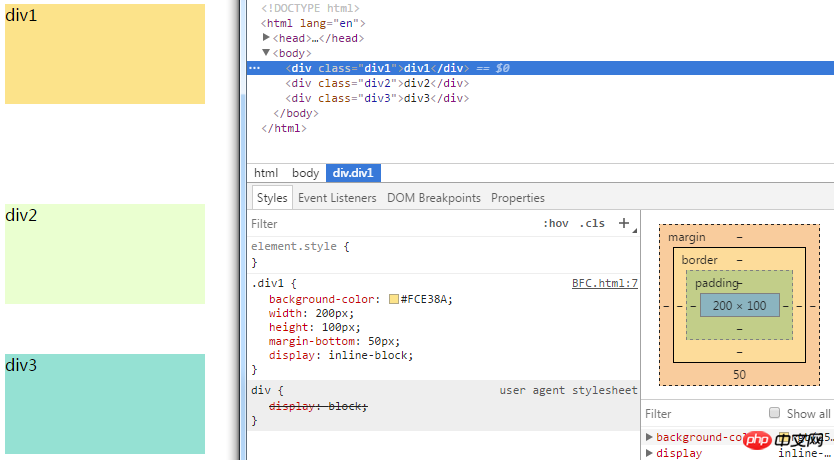Expand the head element node
The width and height of the screenshot is (834, 460).
[x=266, y=38]
